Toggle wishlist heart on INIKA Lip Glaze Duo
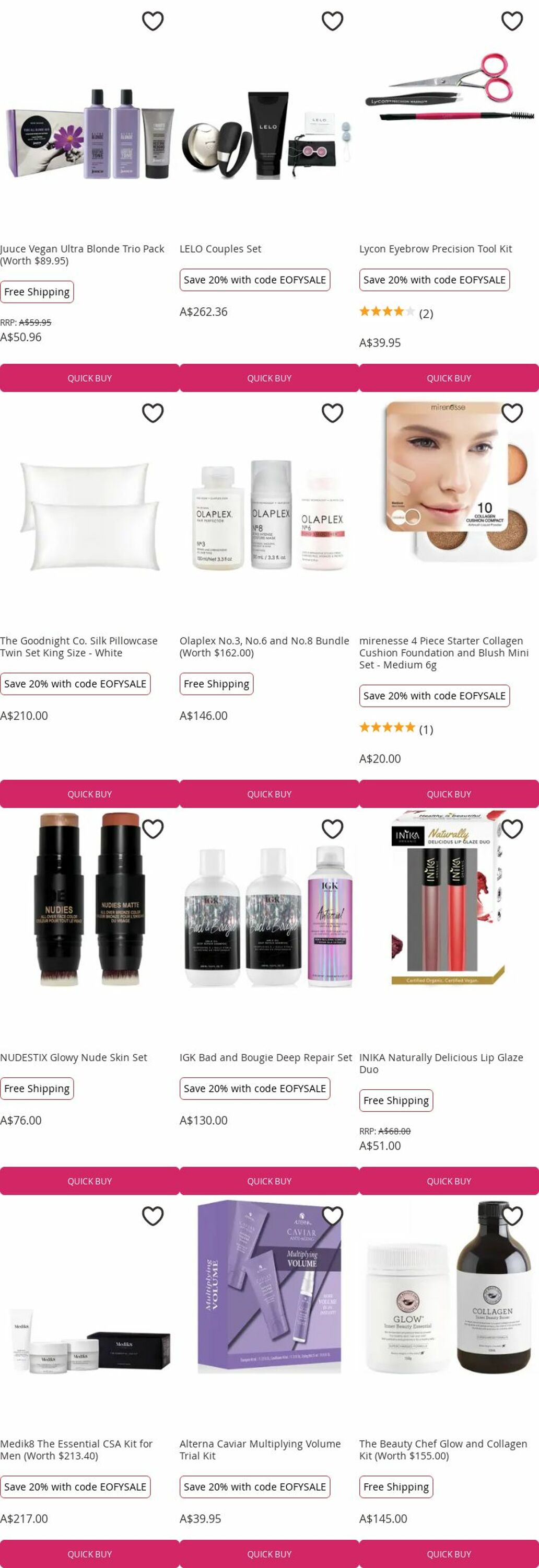Viewport: 539px width, 1568px height. coord(512,829)
